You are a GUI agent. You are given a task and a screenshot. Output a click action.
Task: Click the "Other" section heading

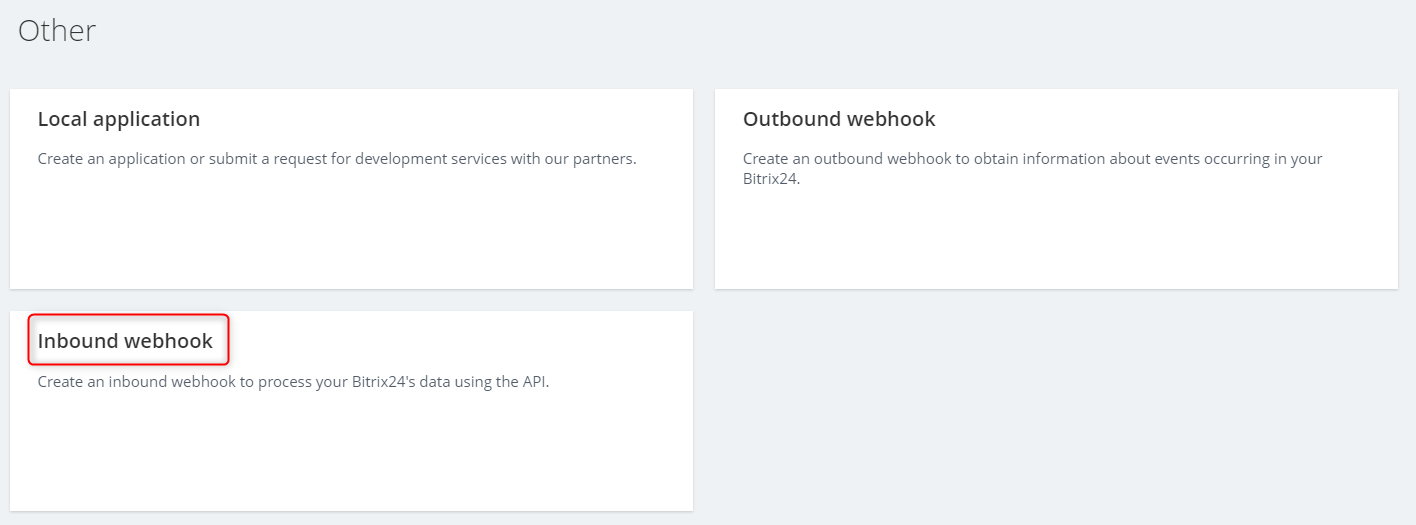(x=57, y=30)
